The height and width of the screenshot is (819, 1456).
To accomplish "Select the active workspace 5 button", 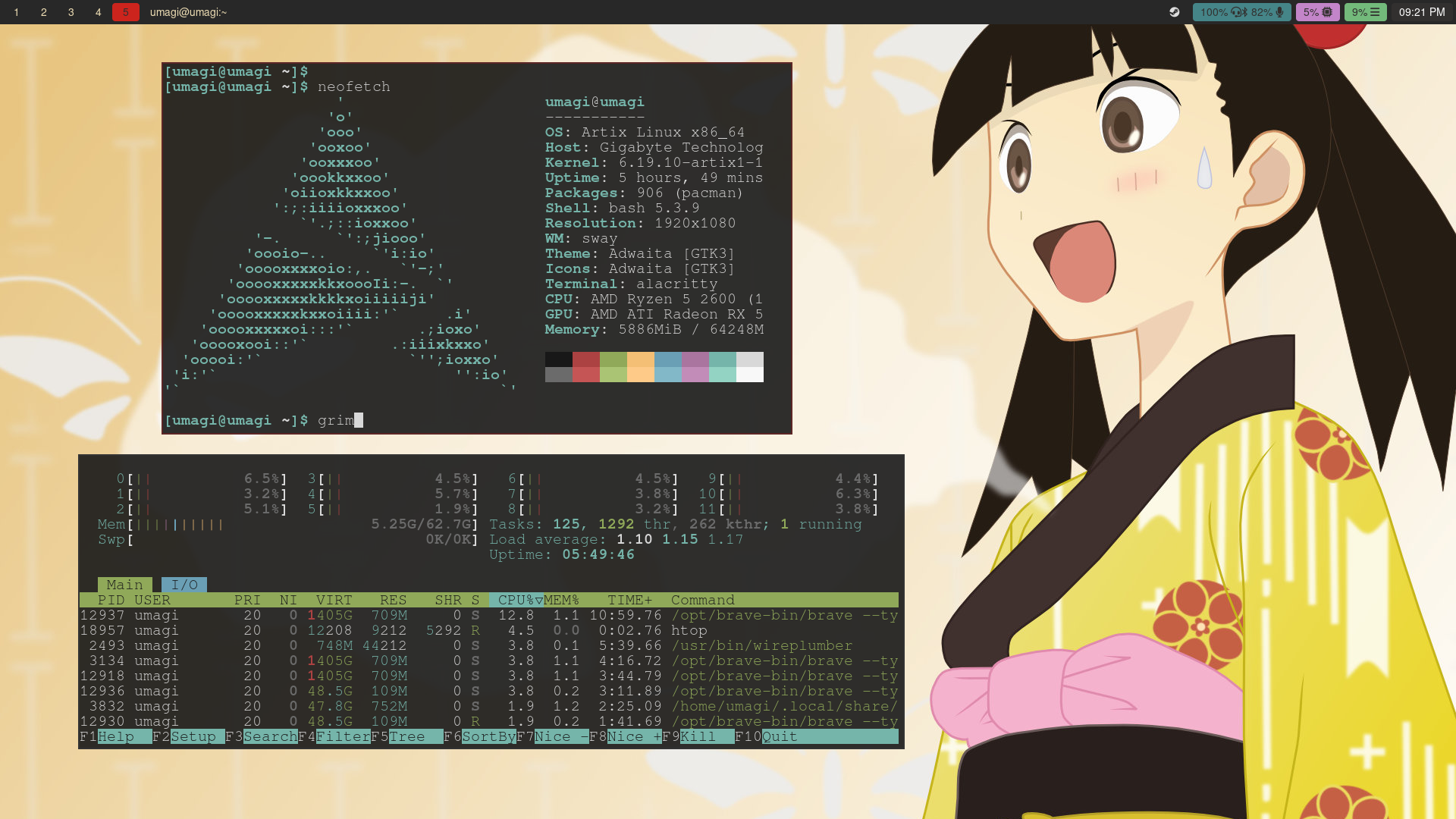I will pyautogui.click(x=126, y=12).
